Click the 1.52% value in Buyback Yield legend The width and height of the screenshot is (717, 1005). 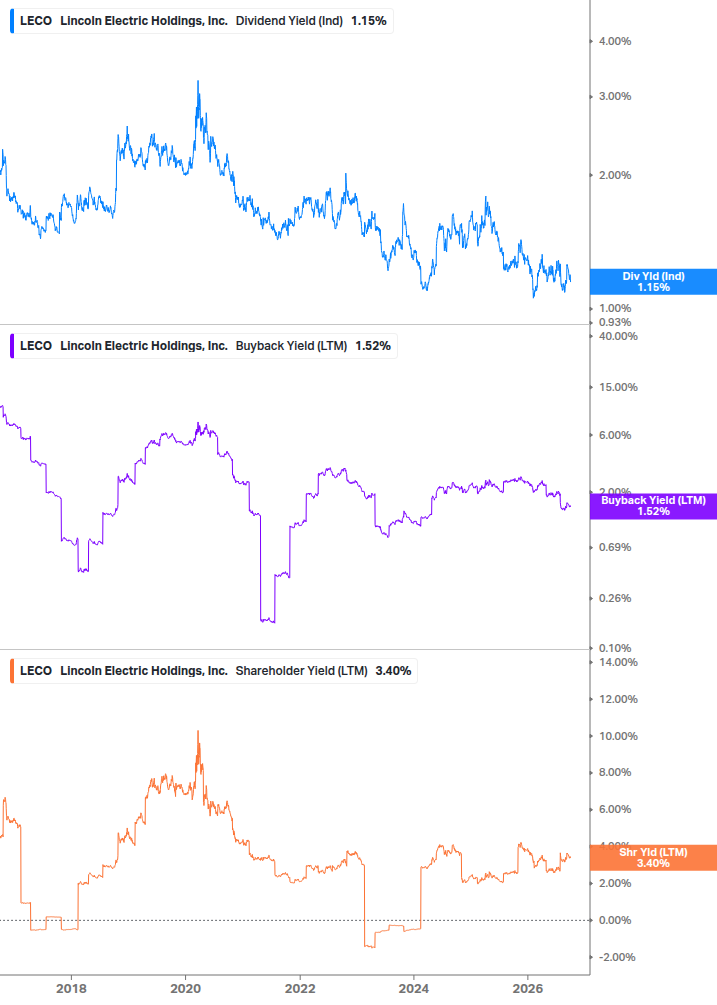point(373,346)
